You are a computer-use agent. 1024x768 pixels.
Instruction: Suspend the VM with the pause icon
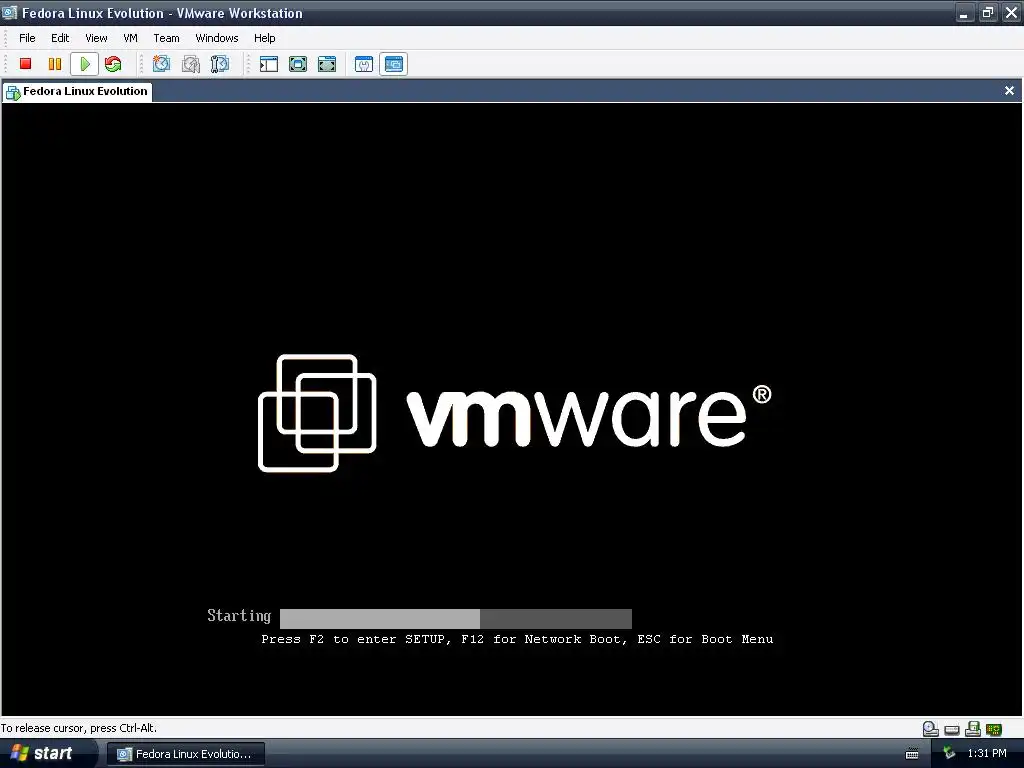[x=55, y=64]
